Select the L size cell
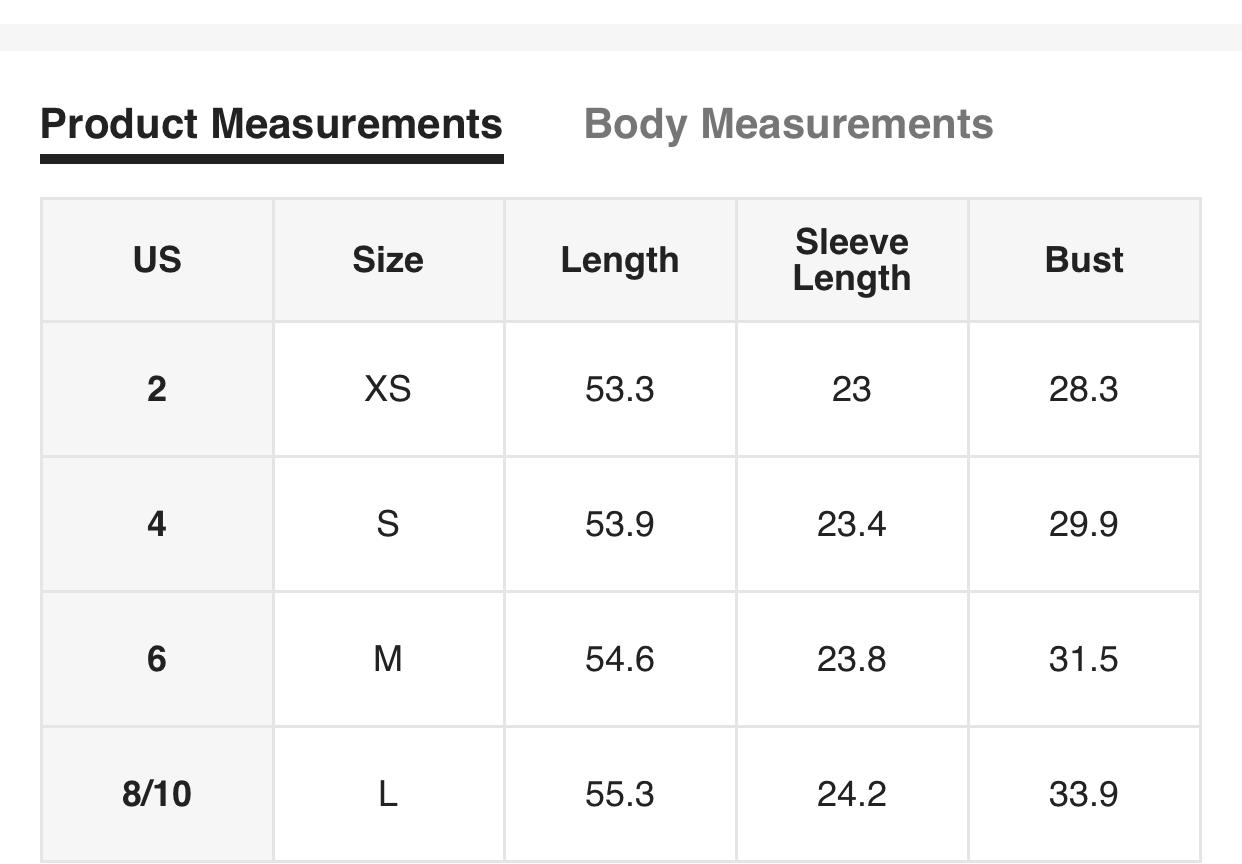The width and height of the screenshot is (1242, 864). tap(388, 794)
